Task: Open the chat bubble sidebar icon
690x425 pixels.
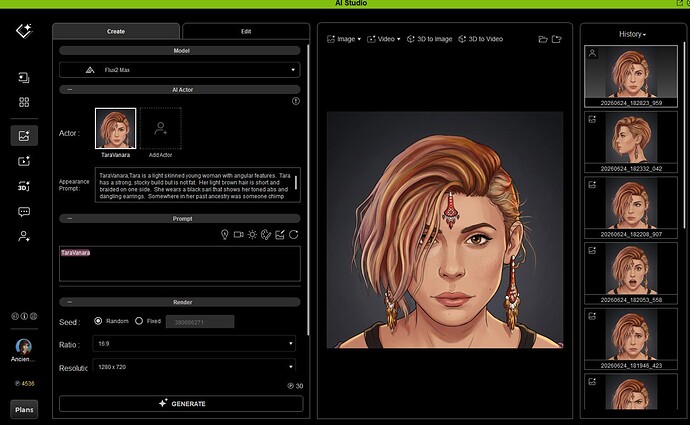Action: (x=24, y=212)
